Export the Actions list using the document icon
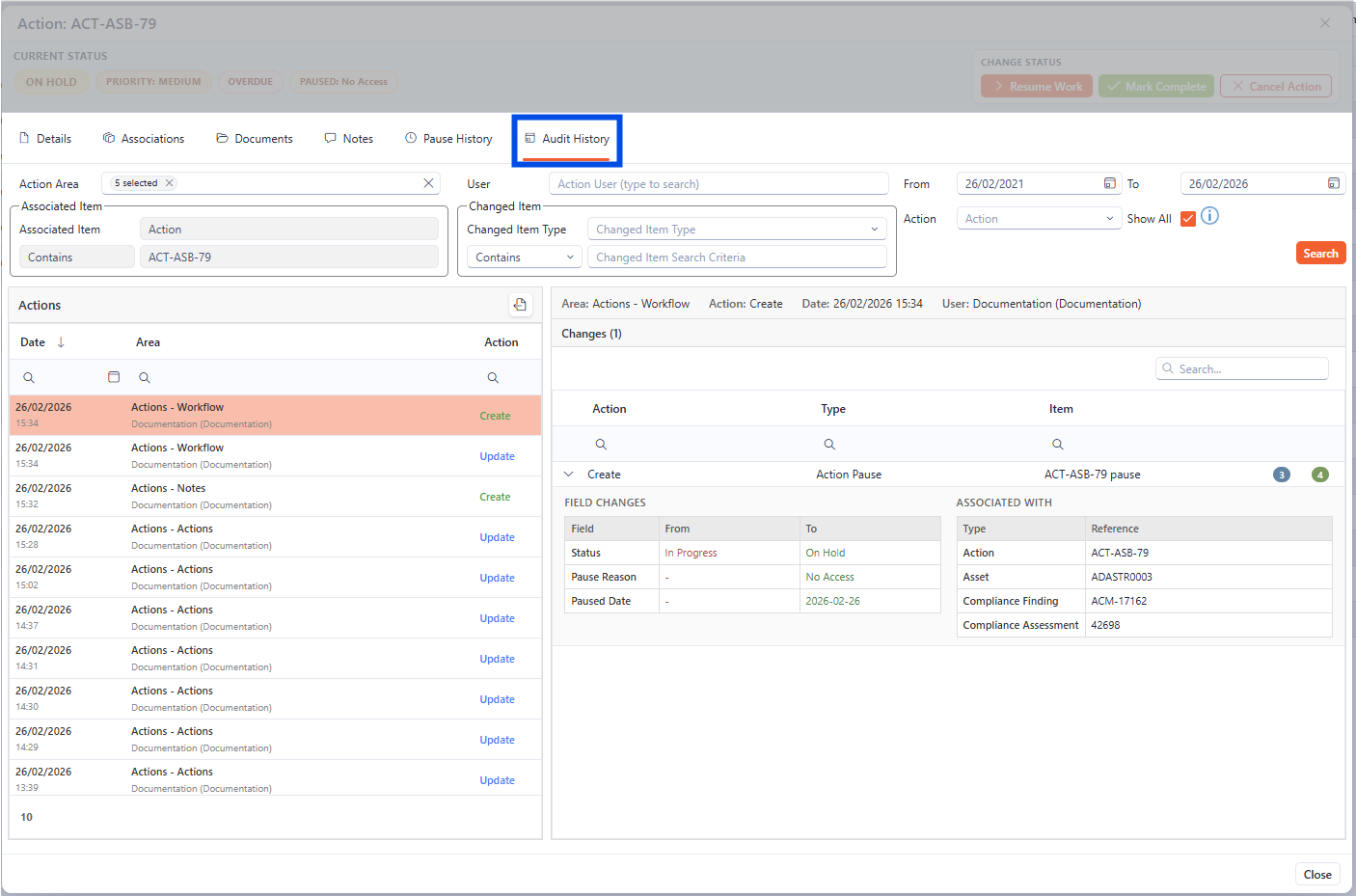Viewport: 1356px width, 896px height. coord(520,305)
